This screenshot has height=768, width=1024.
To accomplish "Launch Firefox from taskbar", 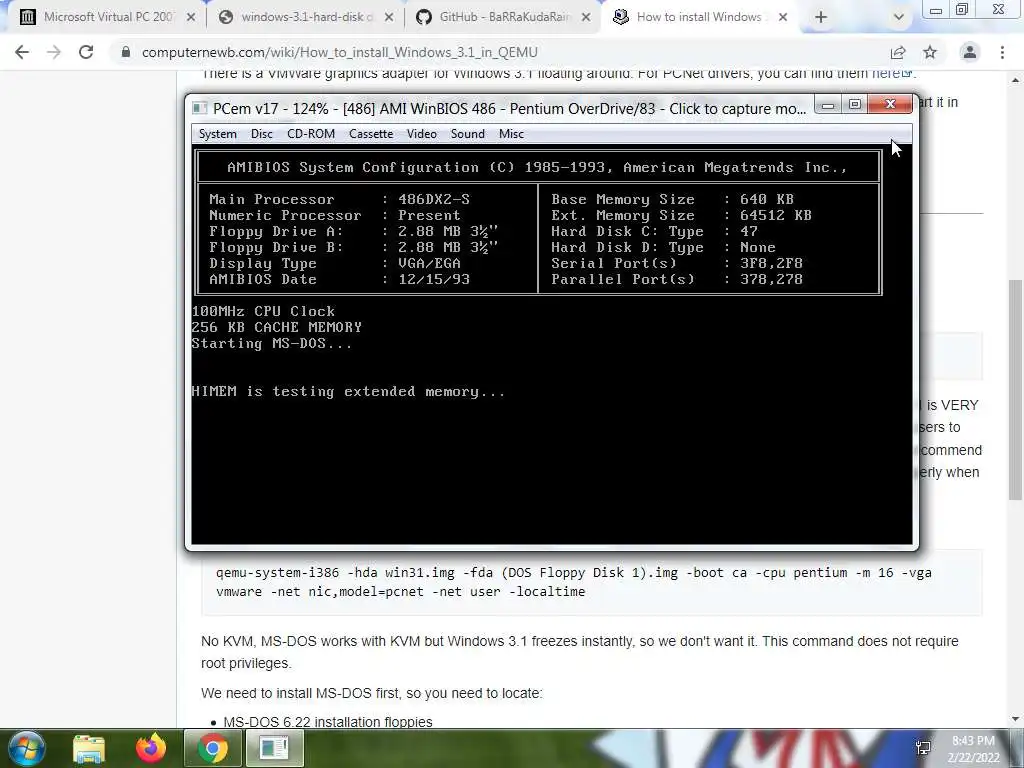I will (x=151, y=748).
